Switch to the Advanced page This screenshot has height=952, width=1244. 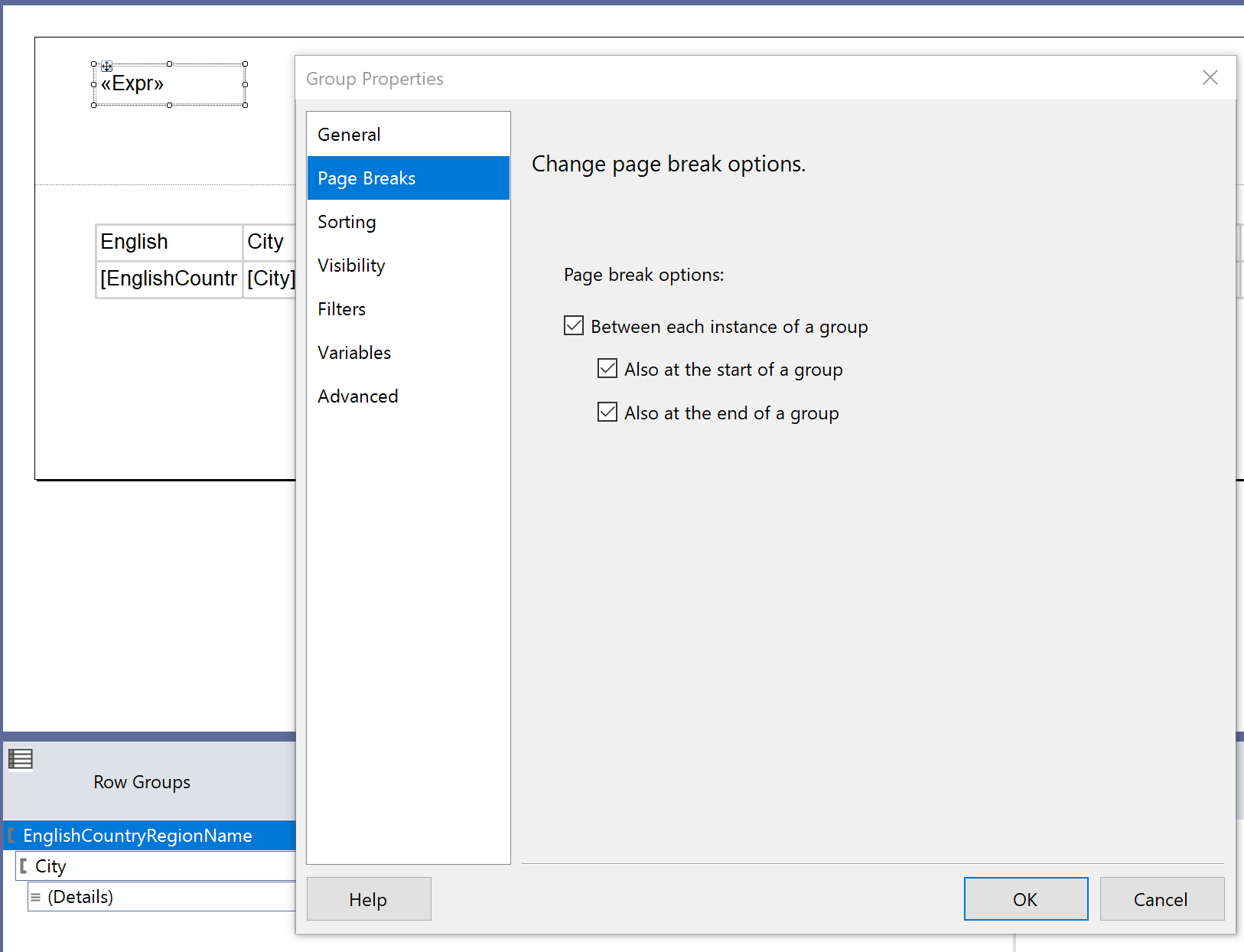[x=409, y=396]
